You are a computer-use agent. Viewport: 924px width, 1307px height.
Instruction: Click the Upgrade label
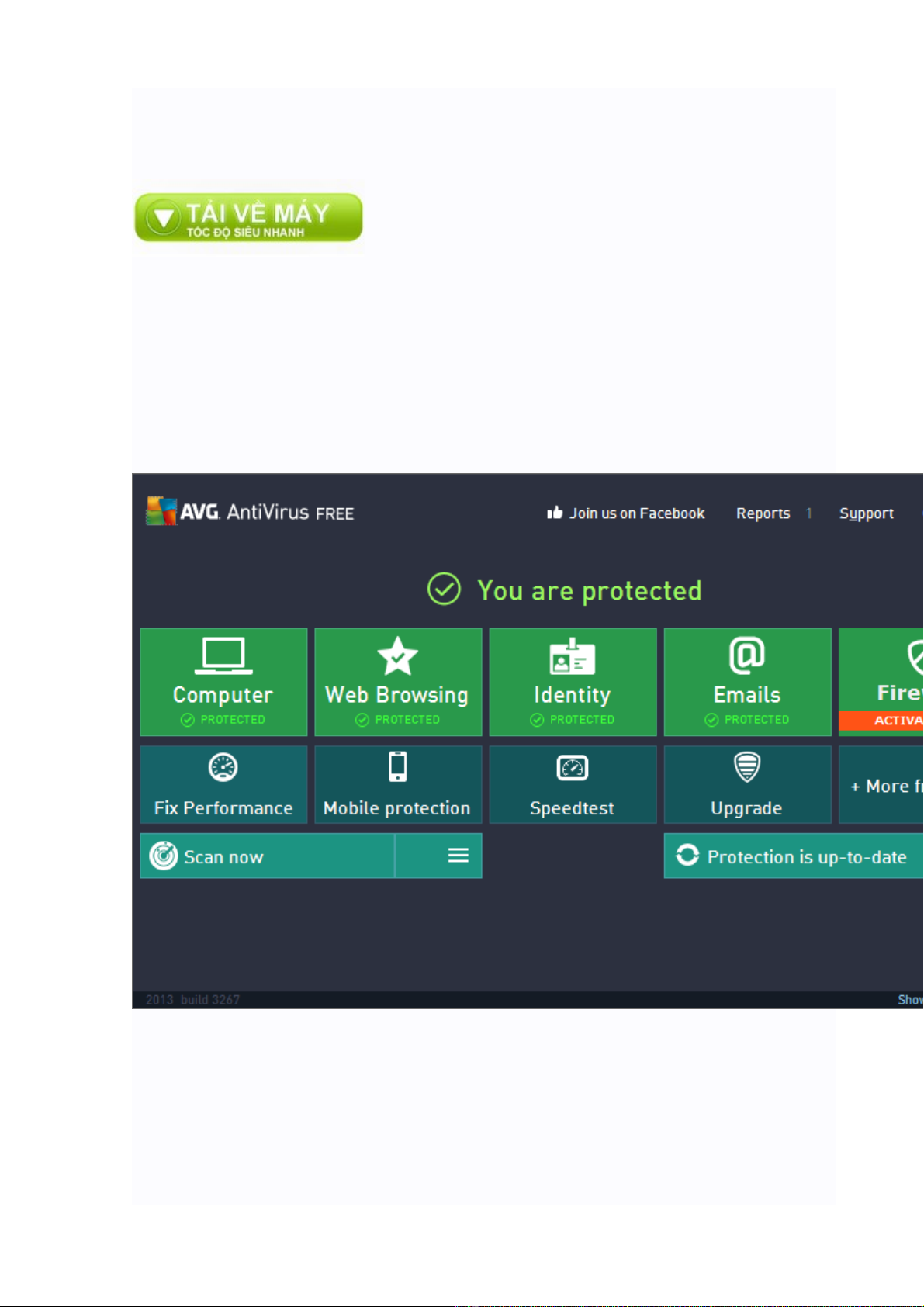tap(746, 809)
